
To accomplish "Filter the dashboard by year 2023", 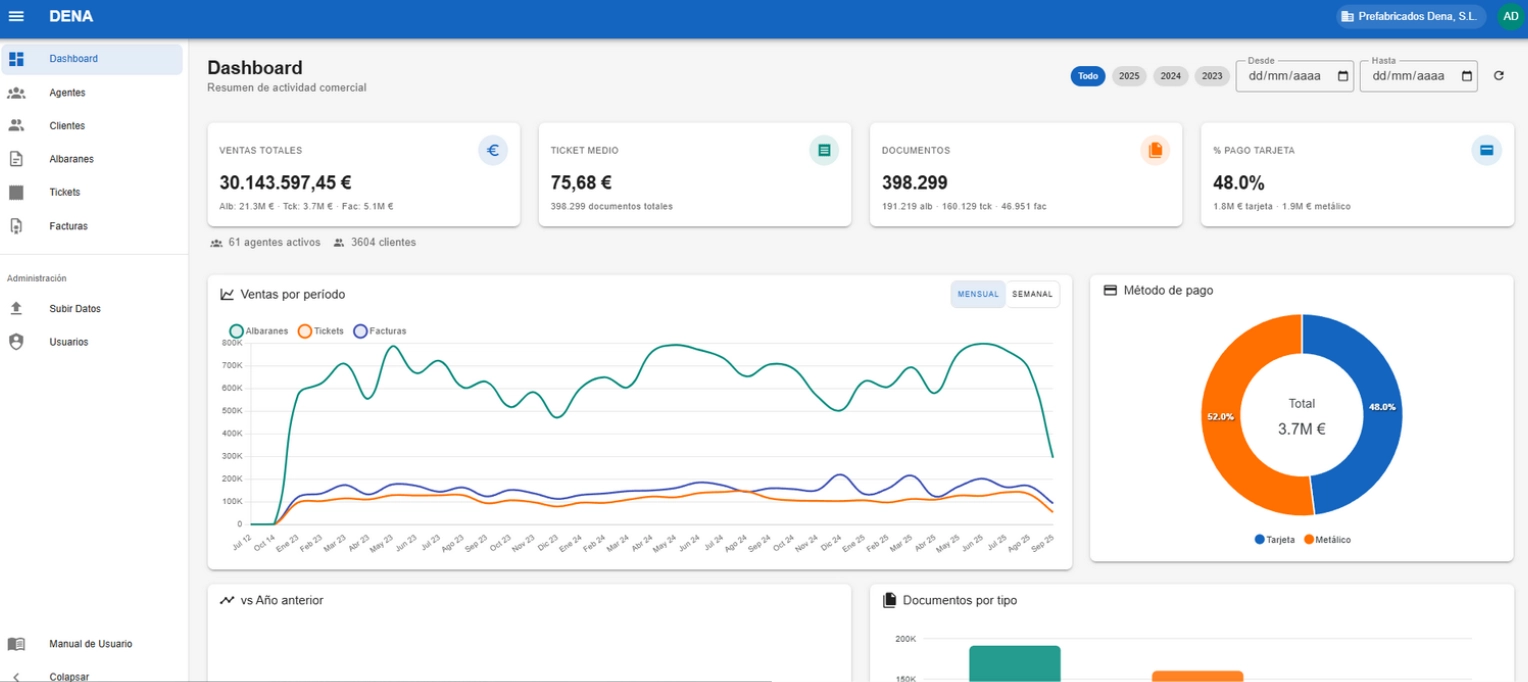I will pyautogui.click(x=1212, y=76).
